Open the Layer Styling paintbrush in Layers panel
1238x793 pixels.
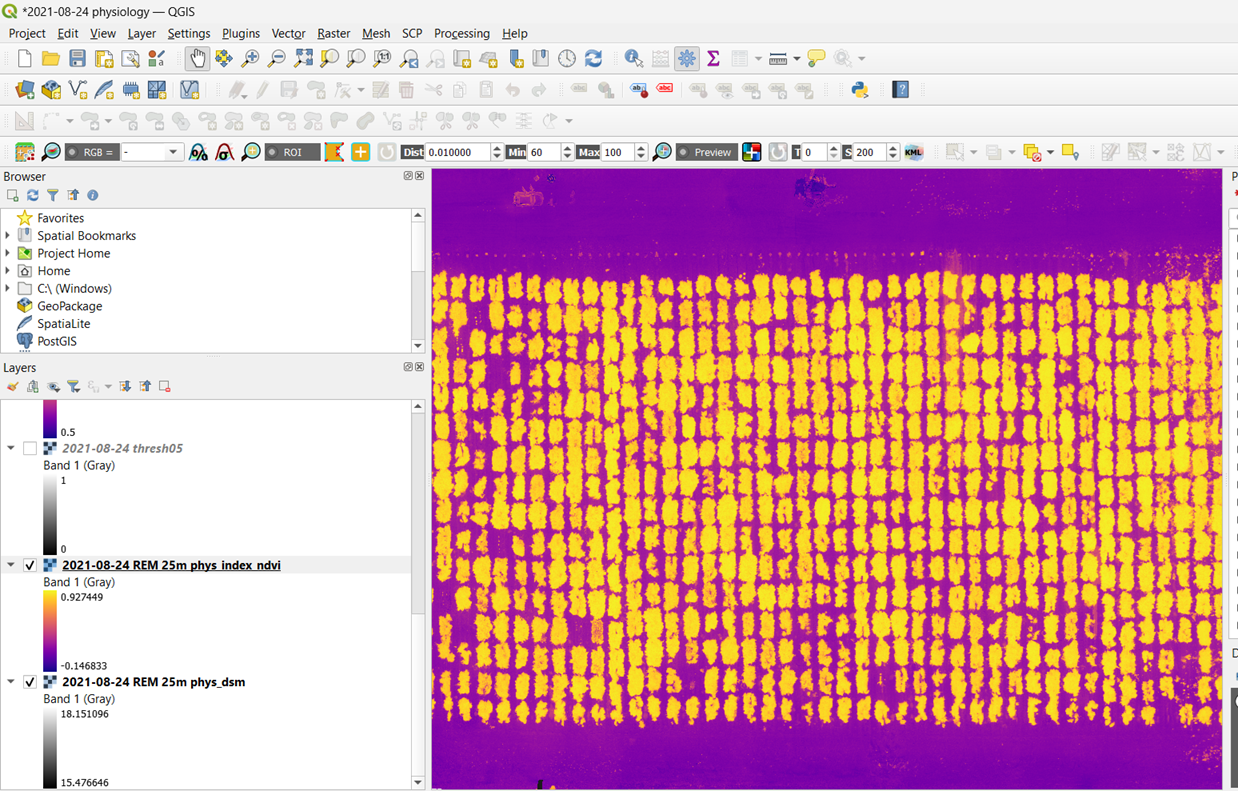point(13,387)
